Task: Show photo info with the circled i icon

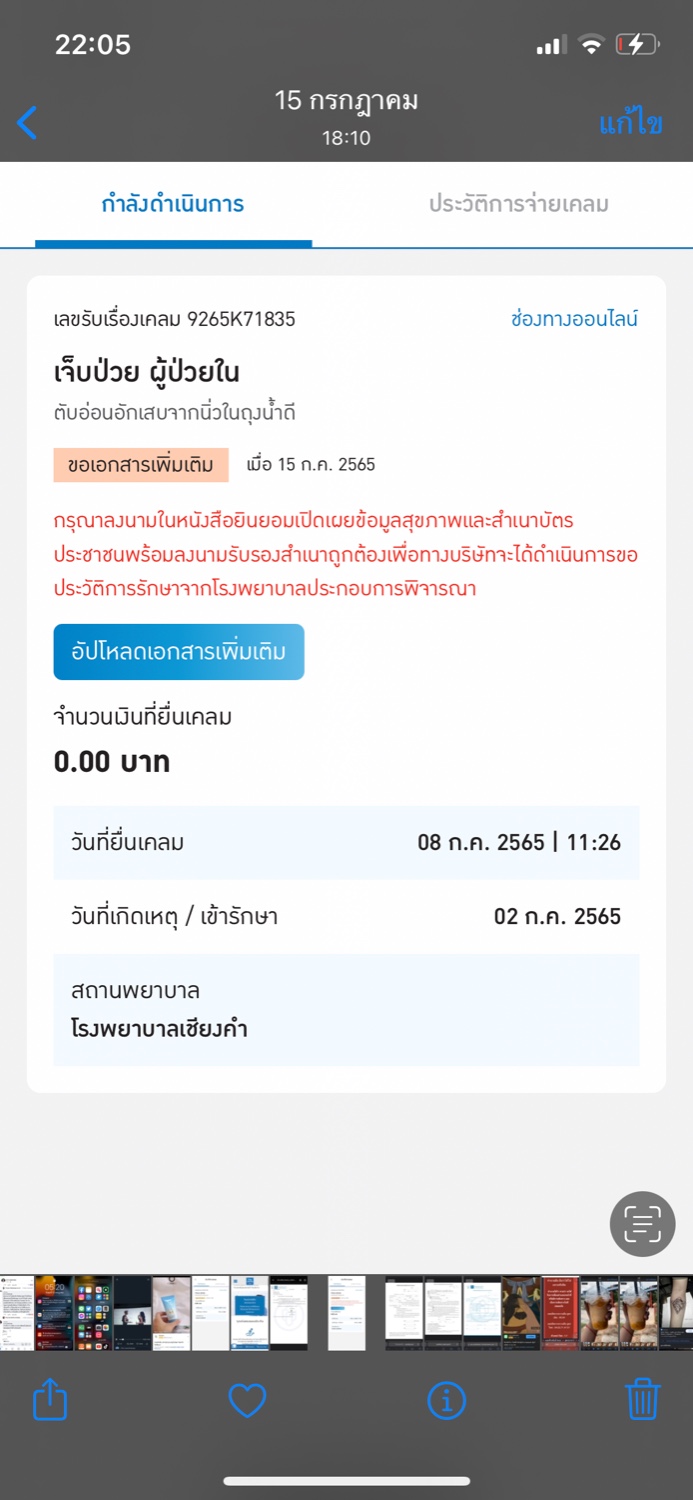Action: 446,1400
